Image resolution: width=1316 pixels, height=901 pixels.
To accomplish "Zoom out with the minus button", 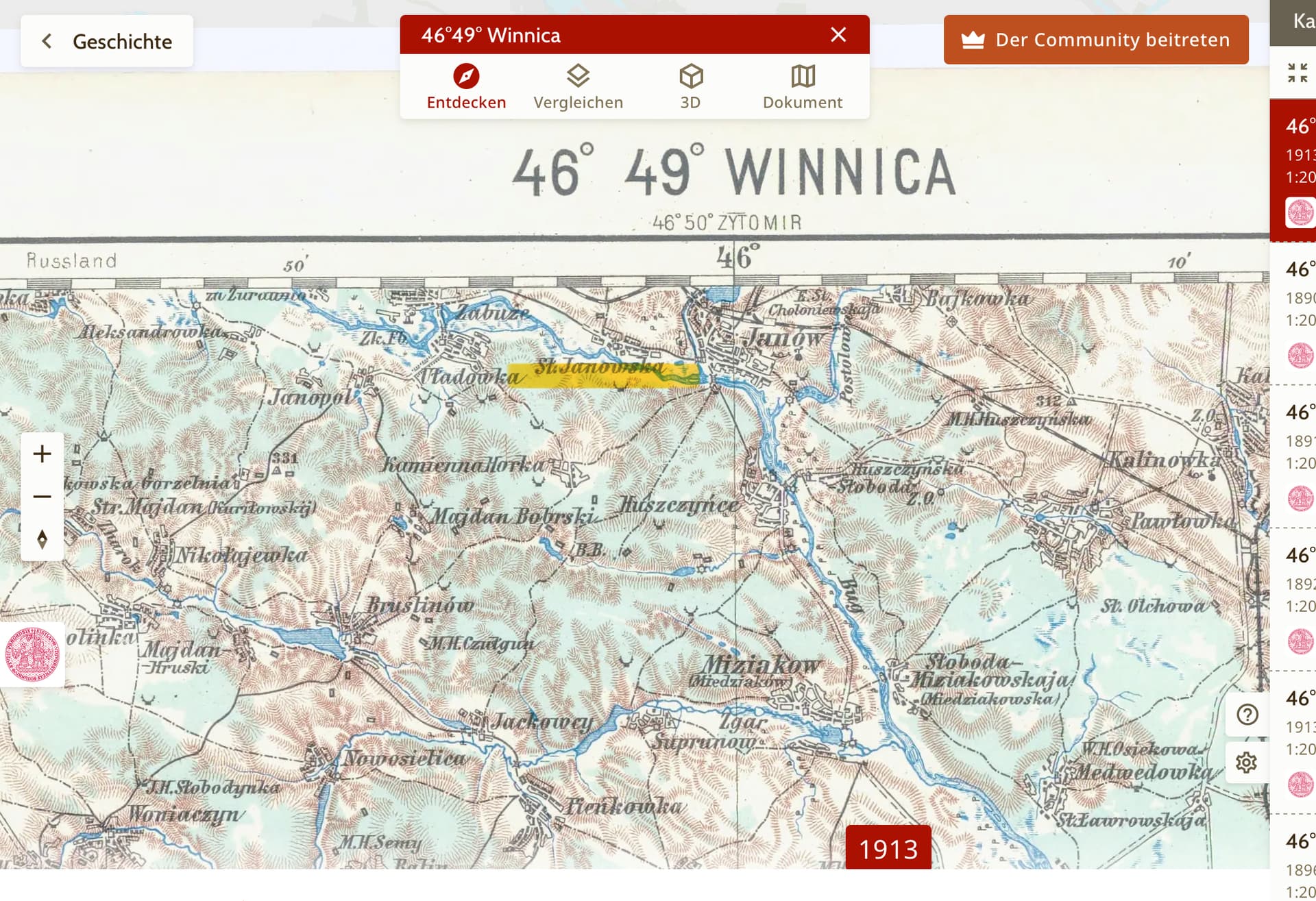I will coord(42,497).
